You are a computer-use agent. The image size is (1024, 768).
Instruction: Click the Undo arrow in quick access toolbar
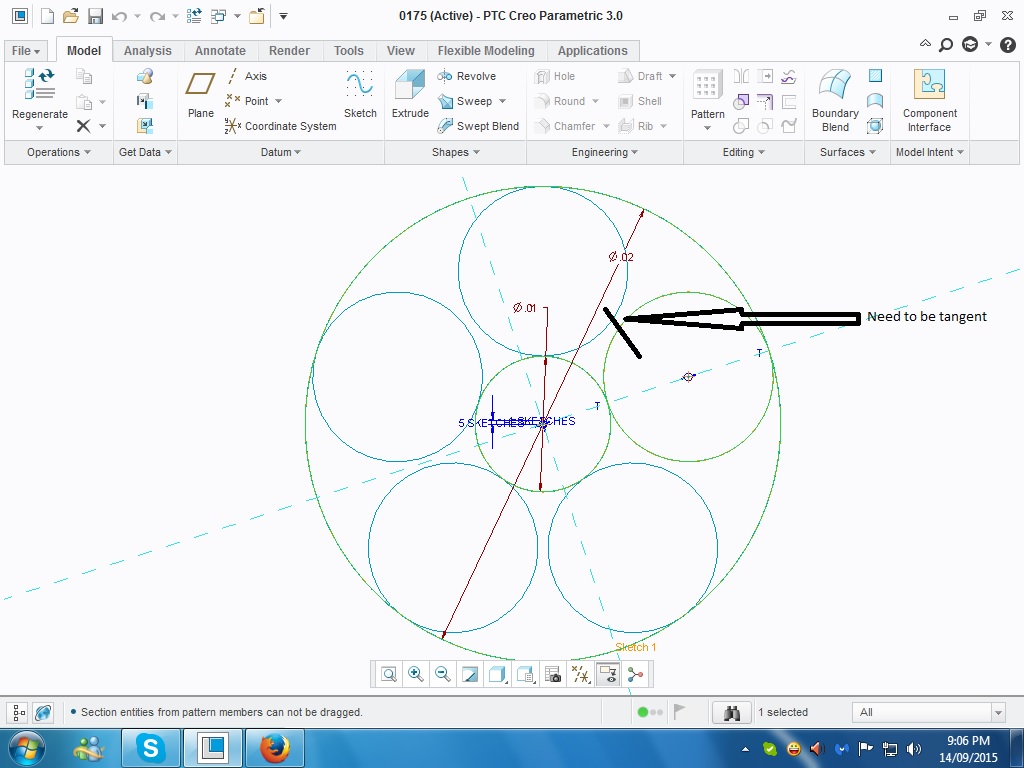click(119, 16)
